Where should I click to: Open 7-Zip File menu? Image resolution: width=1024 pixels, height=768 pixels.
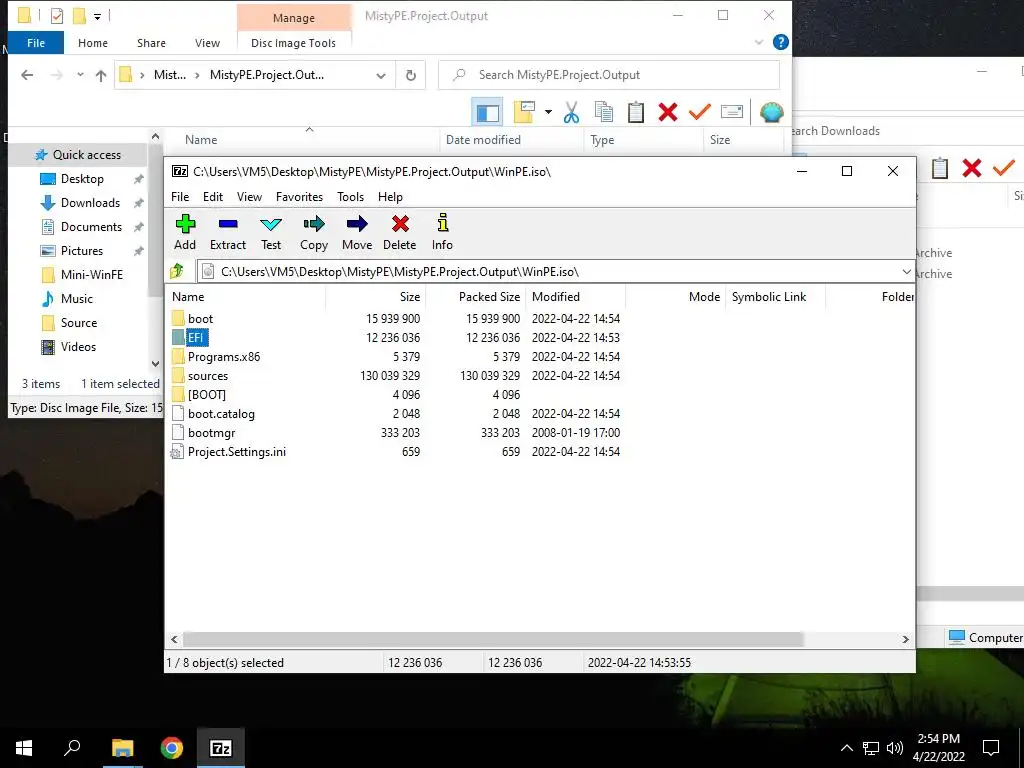[x=180, y=197]
